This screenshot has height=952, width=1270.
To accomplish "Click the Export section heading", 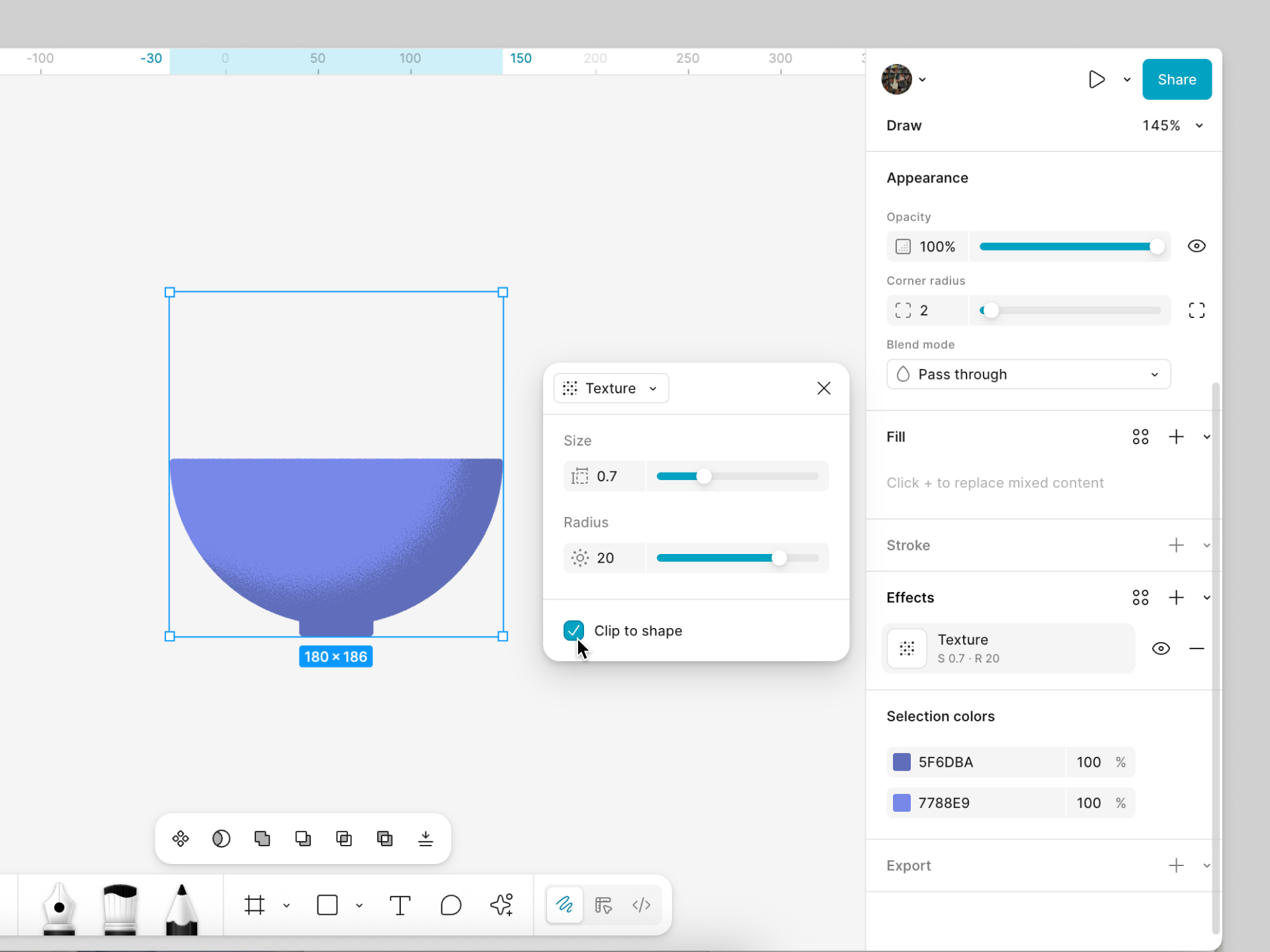I will click(x=908, y=866).
